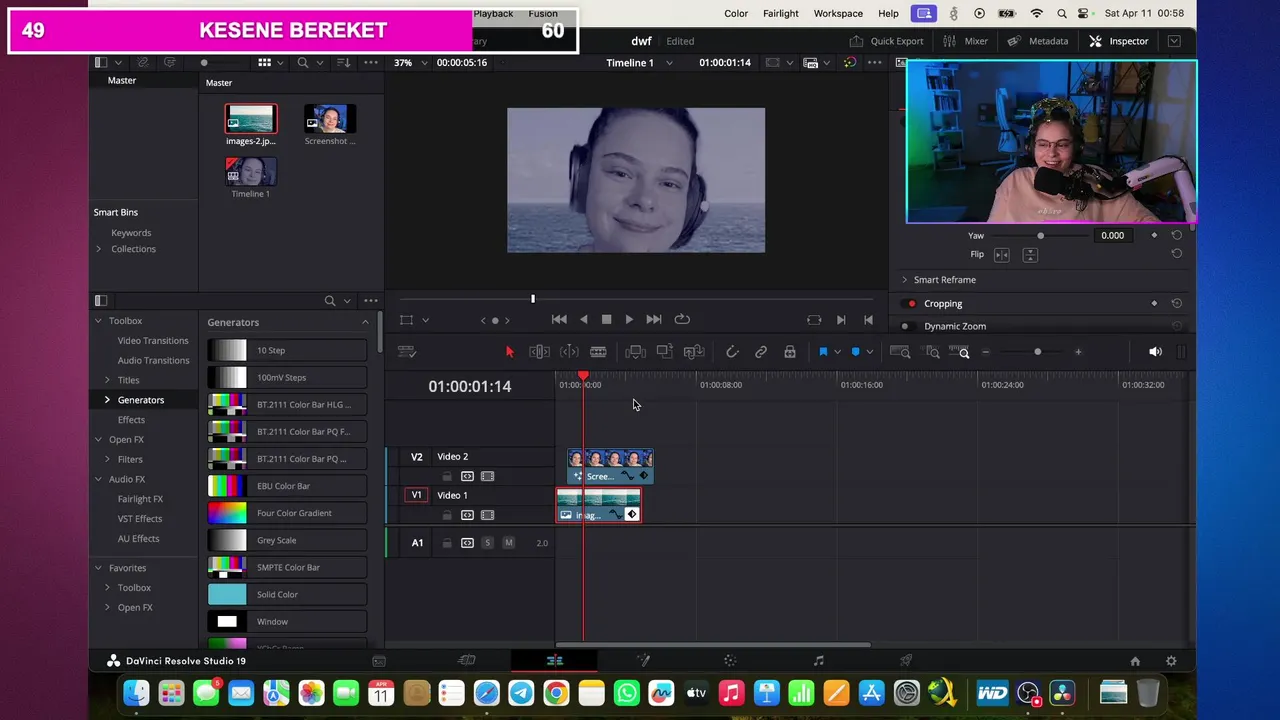1280x720 pixels.
Task: Select Video Transitions in Toolbox
Action: (x=152, y=341)
